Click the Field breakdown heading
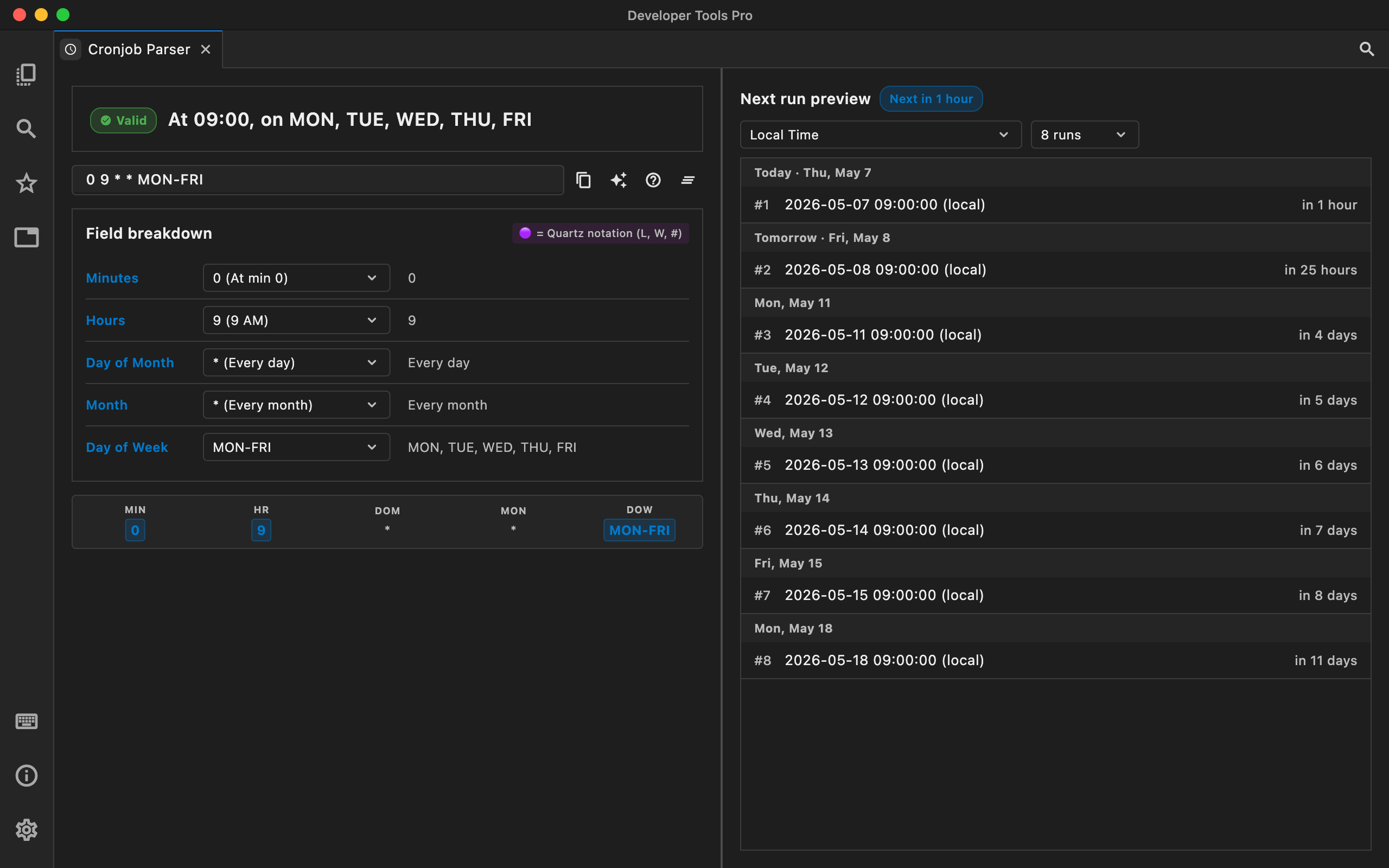The height and width of the screenshot is (868, 1389). point(149,233)
